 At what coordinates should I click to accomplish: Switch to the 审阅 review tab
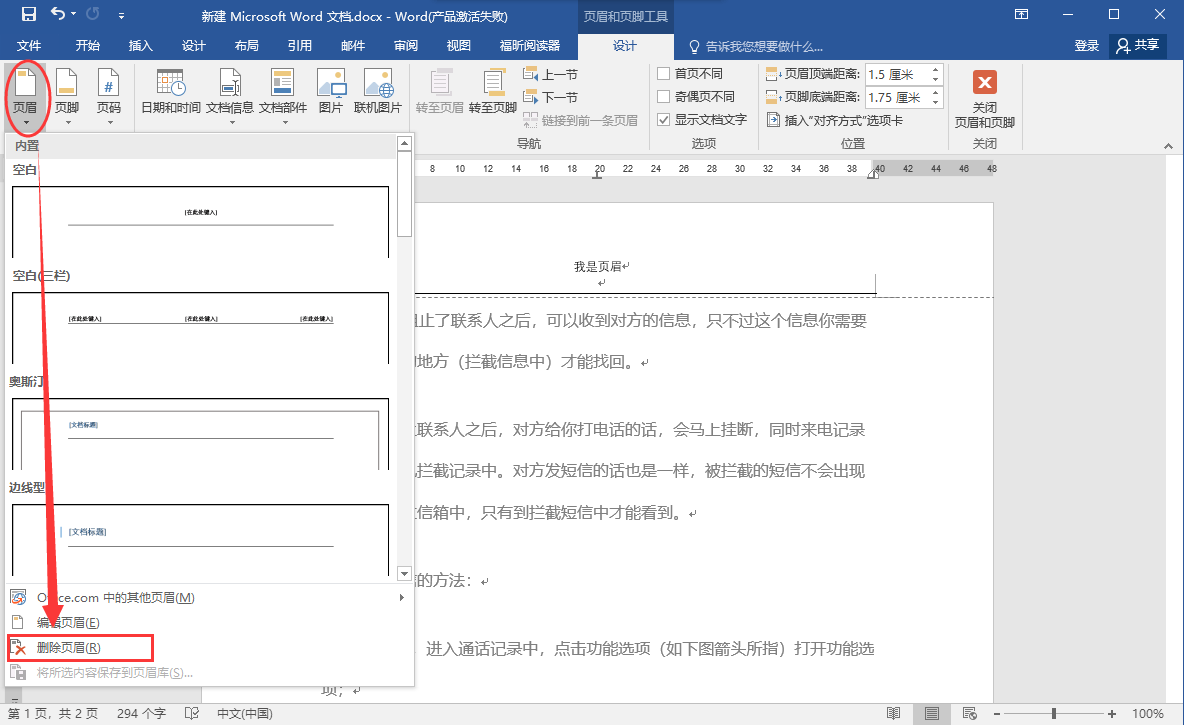tap(405, 46)
